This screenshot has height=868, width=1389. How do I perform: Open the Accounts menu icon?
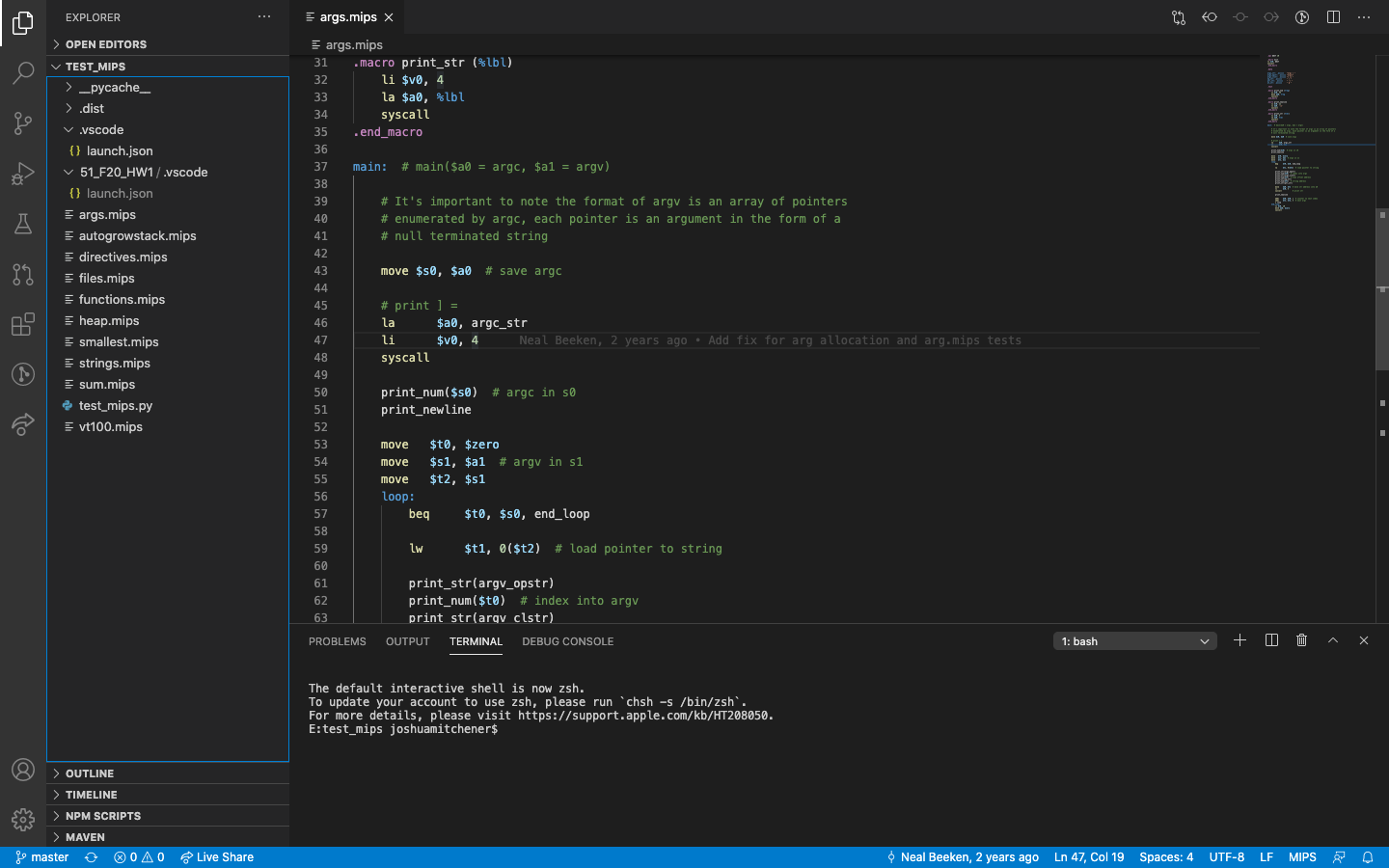click(23, 770)
